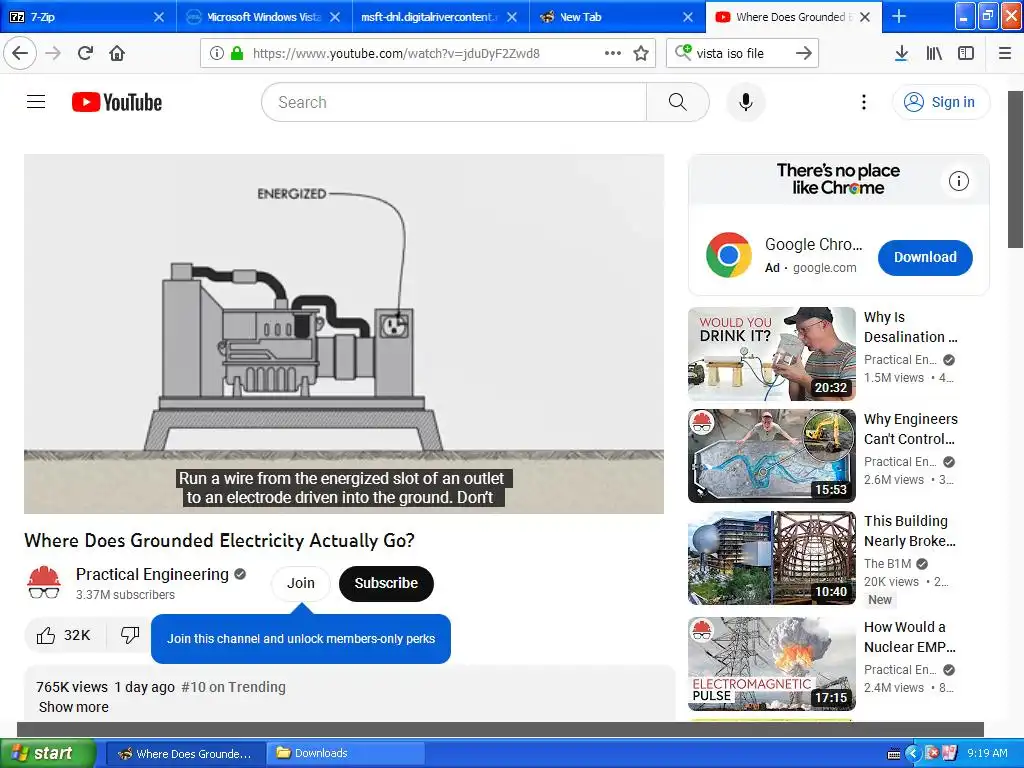Image resolution: width=1024 pixels, height=768 pixels.
Task: Search with your voice microphone
Action: (746, 102)
